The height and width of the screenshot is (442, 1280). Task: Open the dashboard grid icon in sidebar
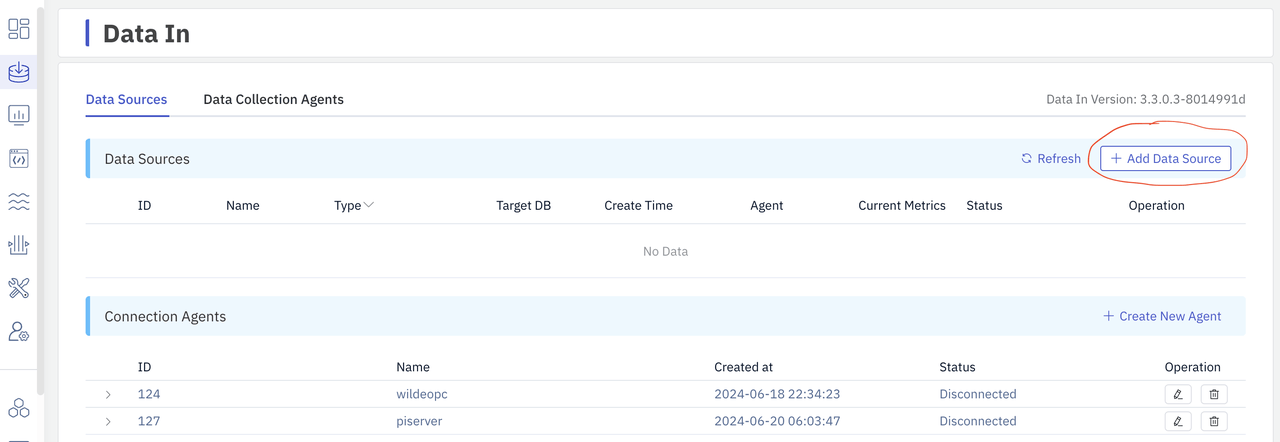(19, 28)
